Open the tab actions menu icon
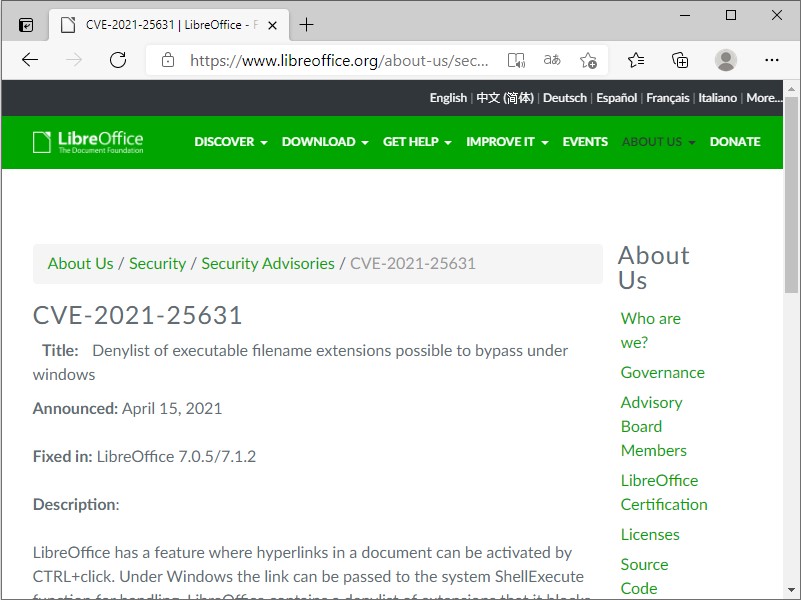This screenshot has height=600, width=801. pos(26,25)
